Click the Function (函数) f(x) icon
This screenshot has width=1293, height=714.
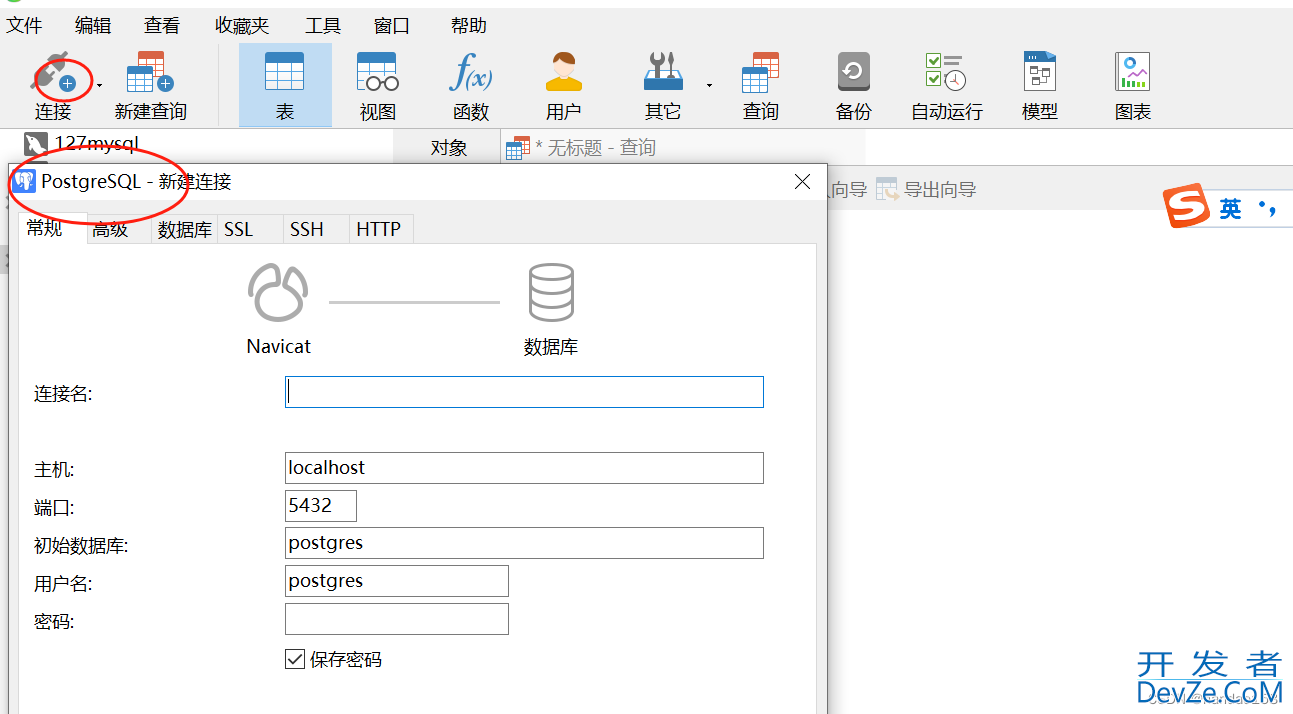click(471, 73)
